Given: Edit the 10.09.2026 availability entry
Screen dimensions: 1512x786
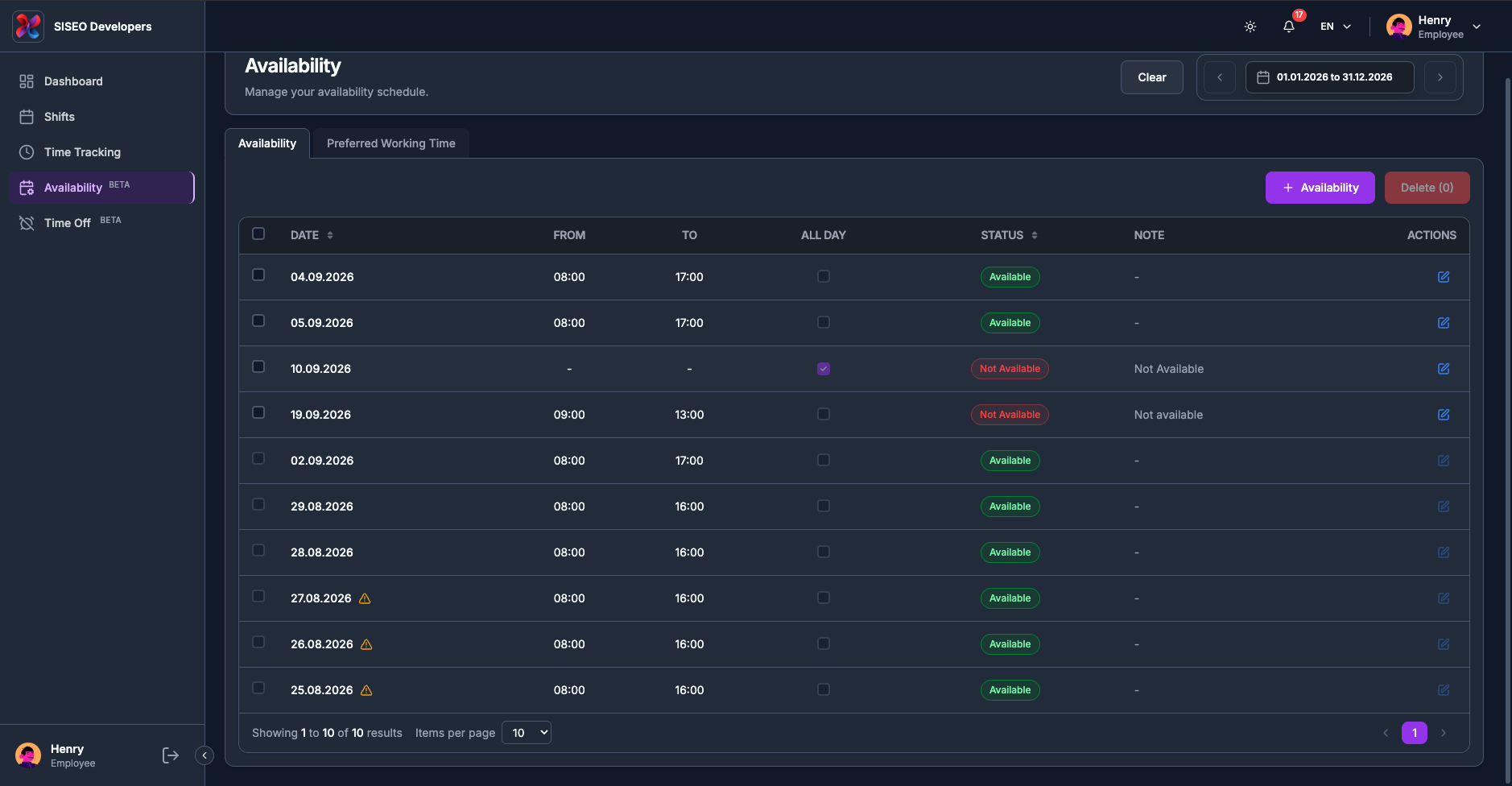Looking at the screenshot, I should pos(1444,369).
